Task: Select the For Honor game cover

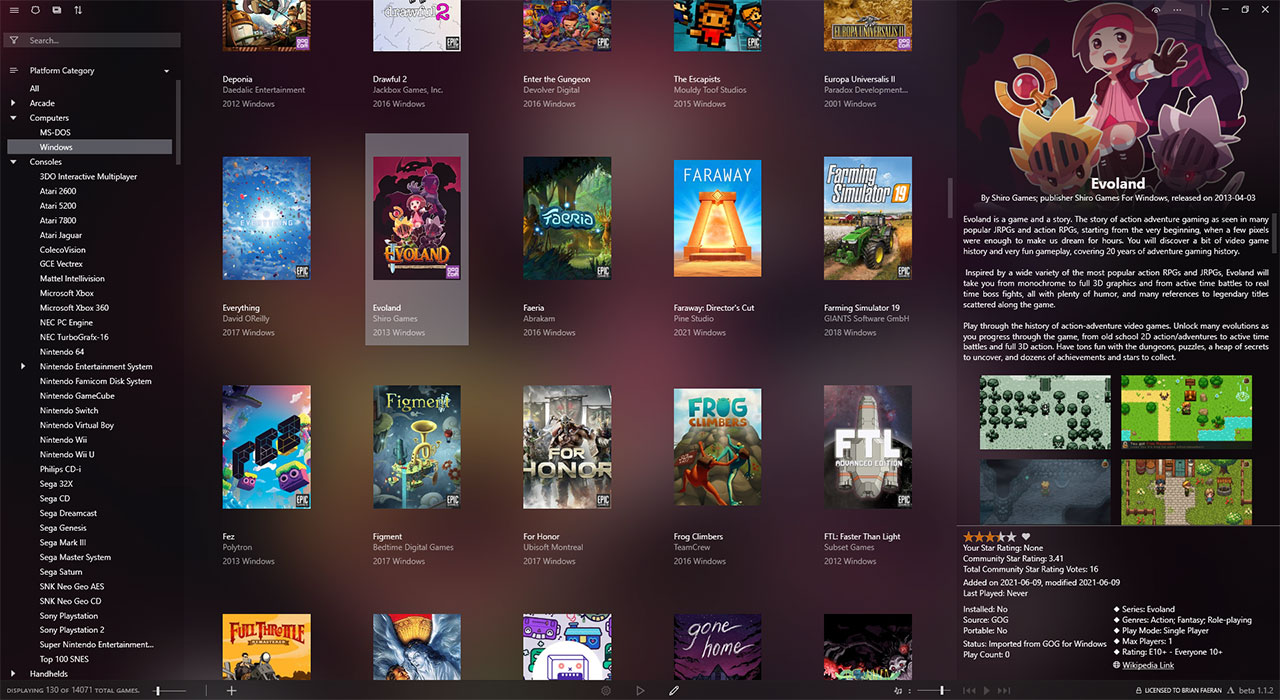Action: point(567,447)
